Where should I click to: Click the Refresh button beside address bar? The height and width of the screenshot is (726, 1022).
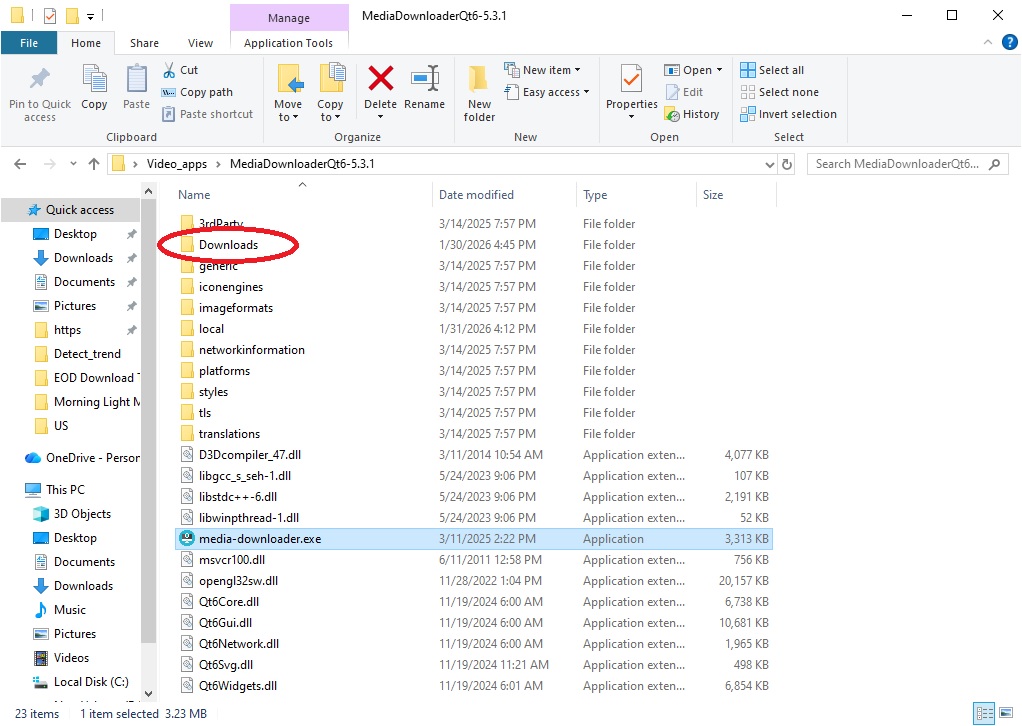(x=787, y=164)
